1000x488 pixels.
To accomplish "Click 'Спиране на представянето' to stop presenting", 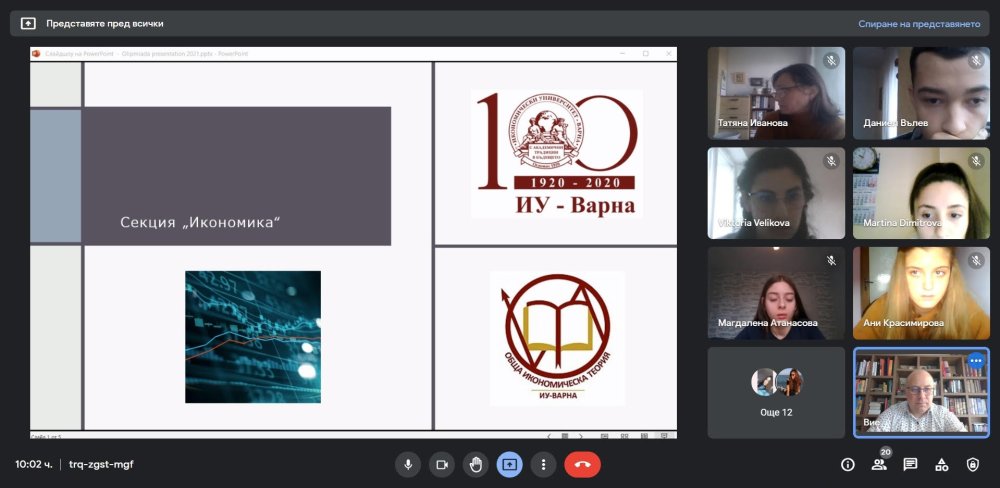I will coord(918,24).
